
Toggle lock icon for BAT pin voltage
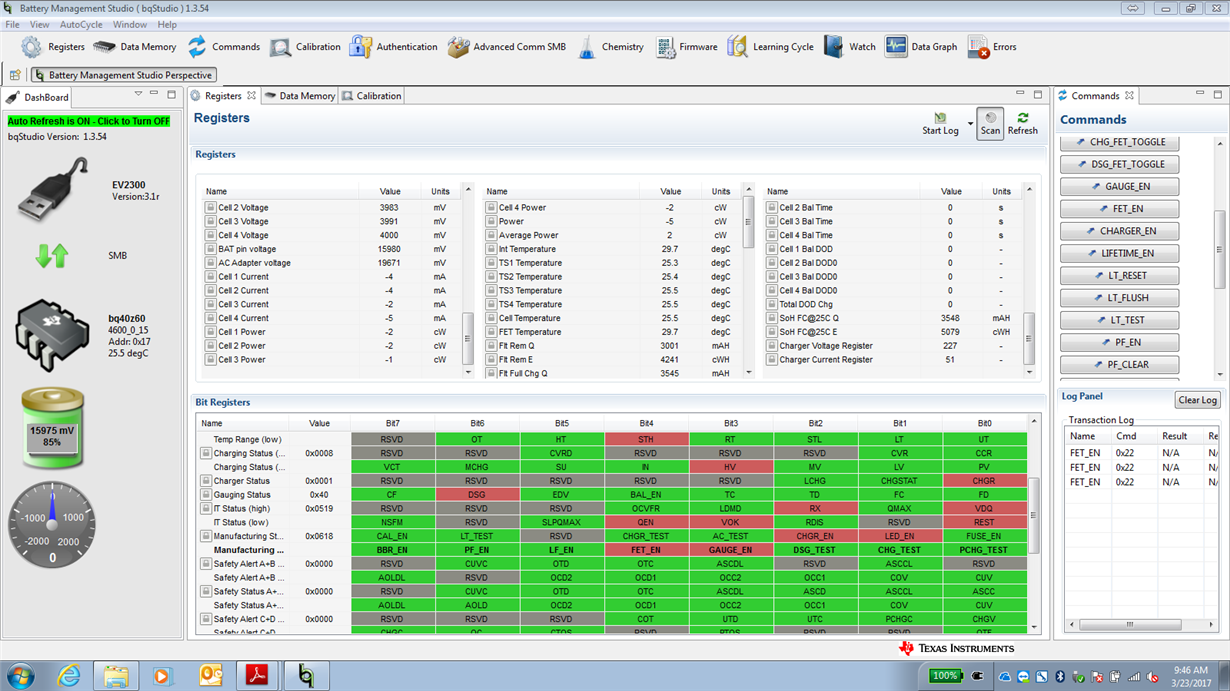coord(211,249)
